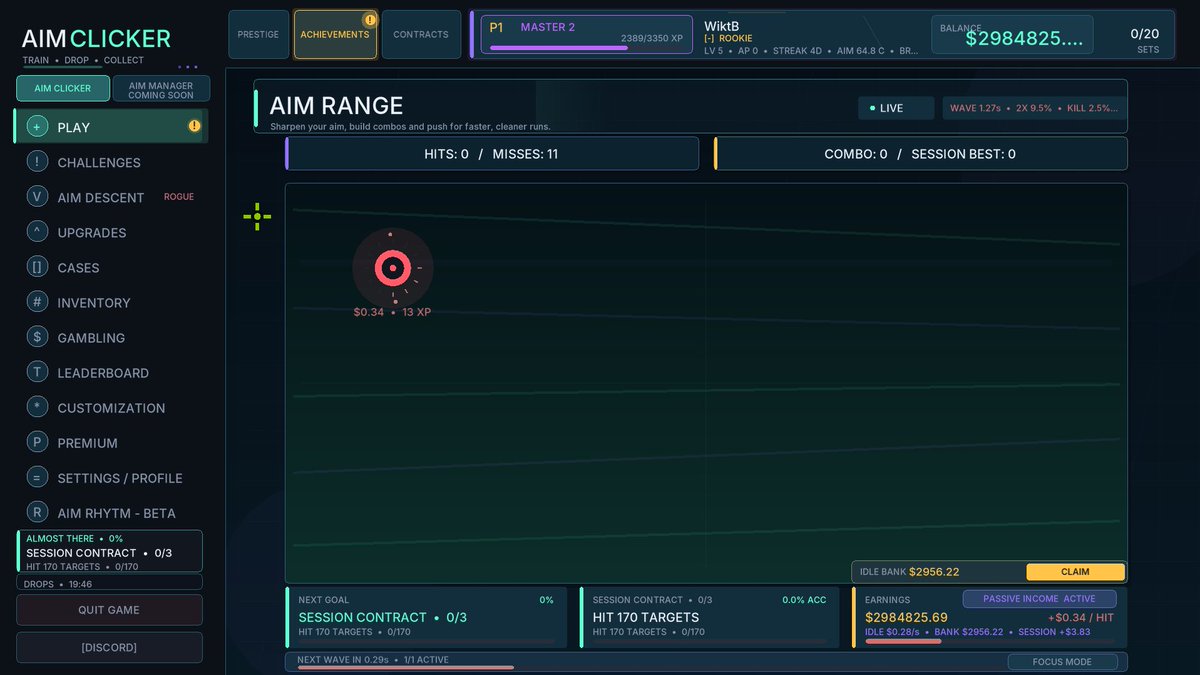
Task: Click the Aim Range heading
Action: pyautogui.click(x=336, y=105)
